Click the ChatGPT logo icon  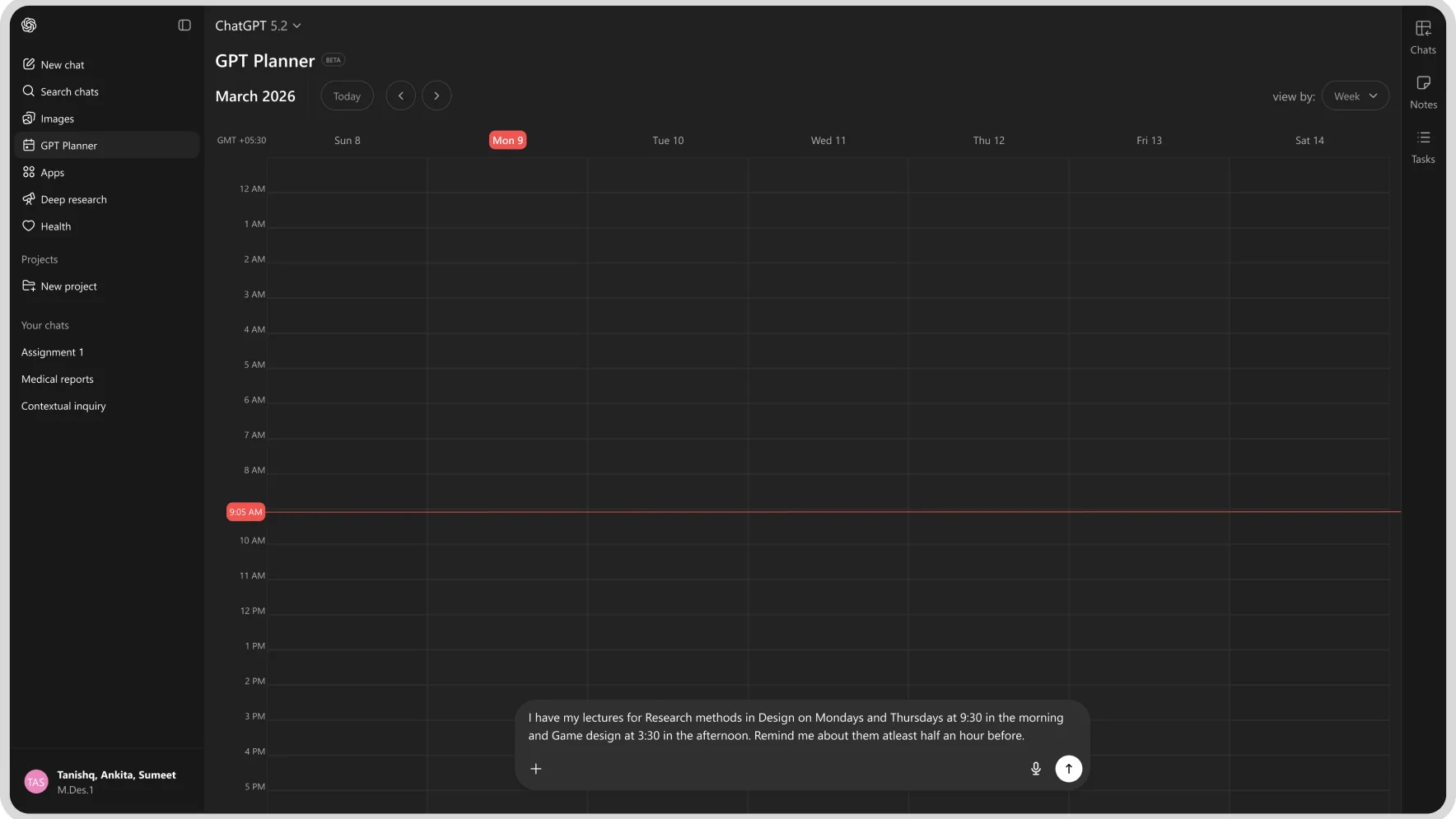(29, 26)
